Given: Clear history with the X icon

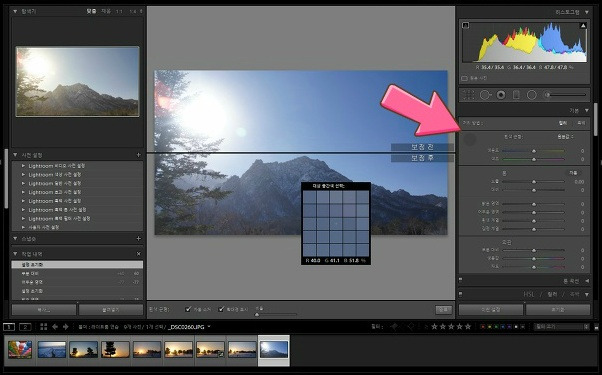Looking at the screenshot, I should [x=139, y=254].
